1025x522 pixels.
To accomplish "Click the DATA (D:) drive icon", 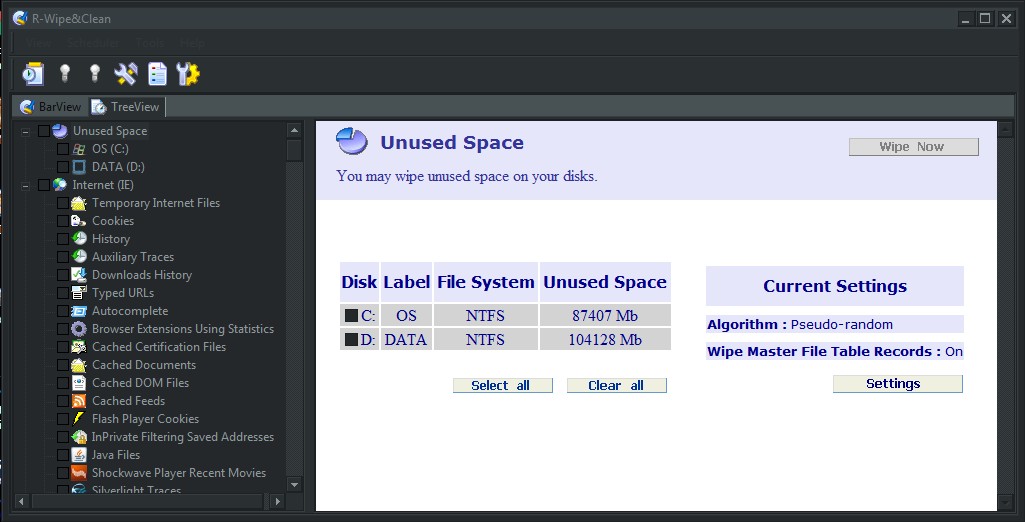I will coord(79,167).
